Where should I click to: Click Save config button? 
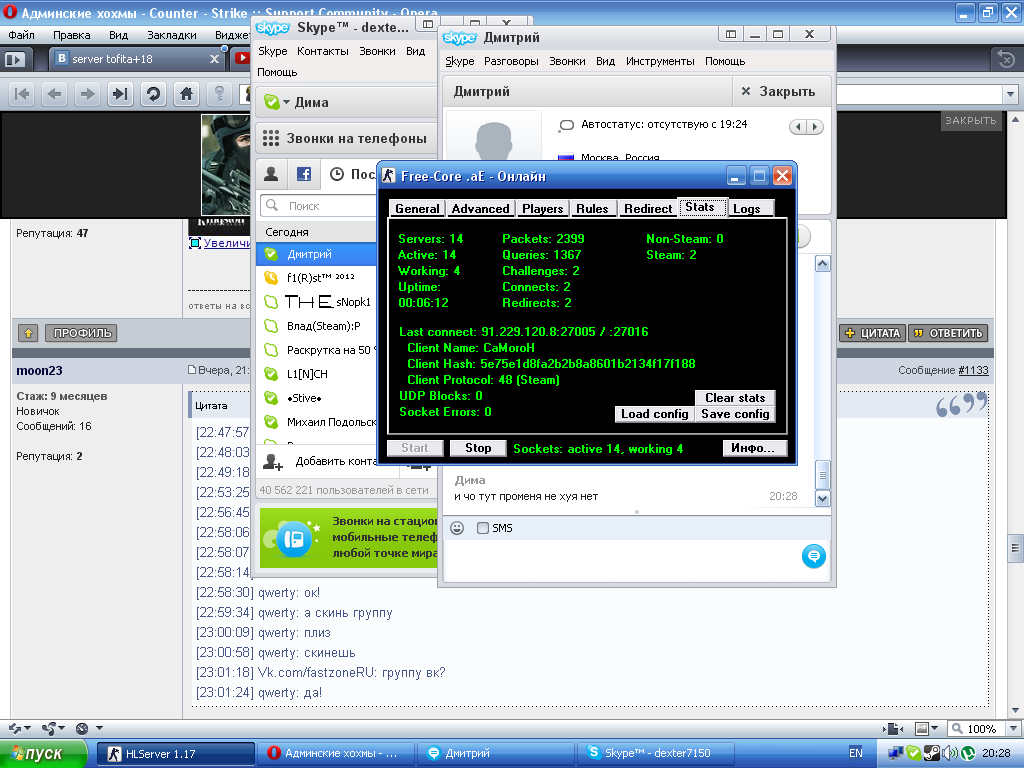tap(735, 414)
